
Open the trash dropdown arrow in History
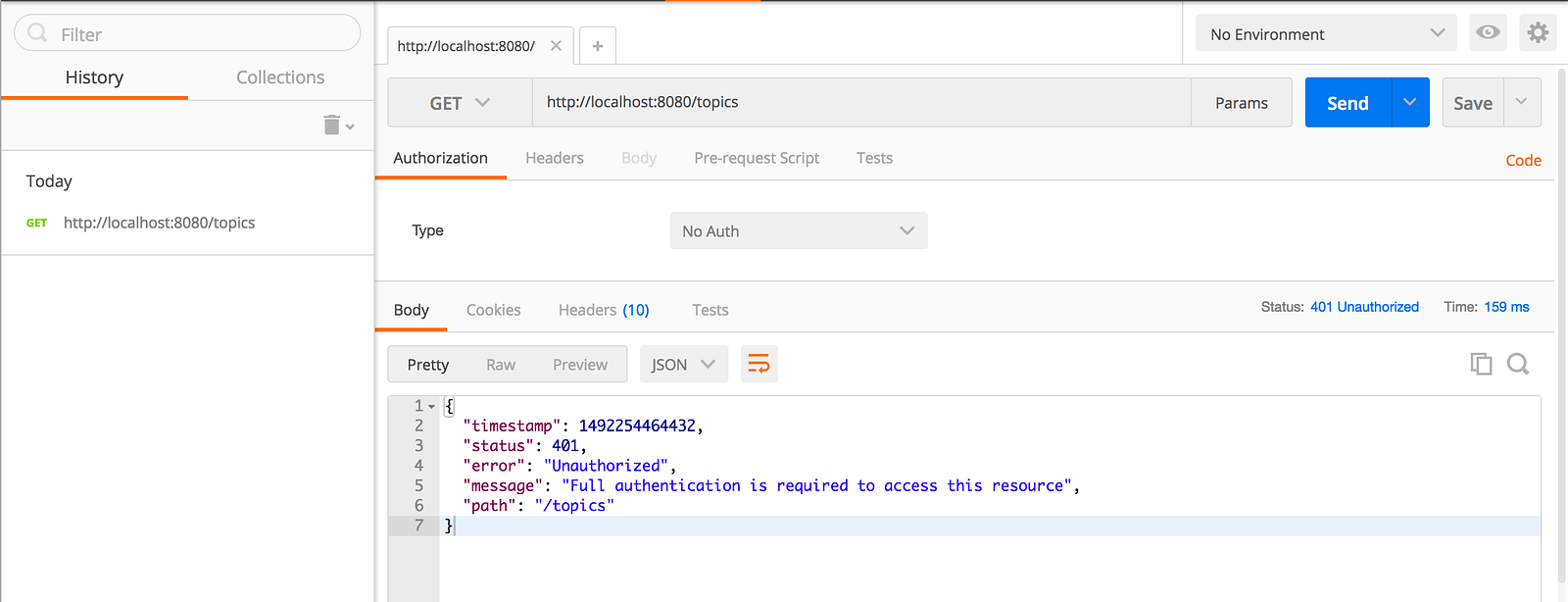(350, 126)
